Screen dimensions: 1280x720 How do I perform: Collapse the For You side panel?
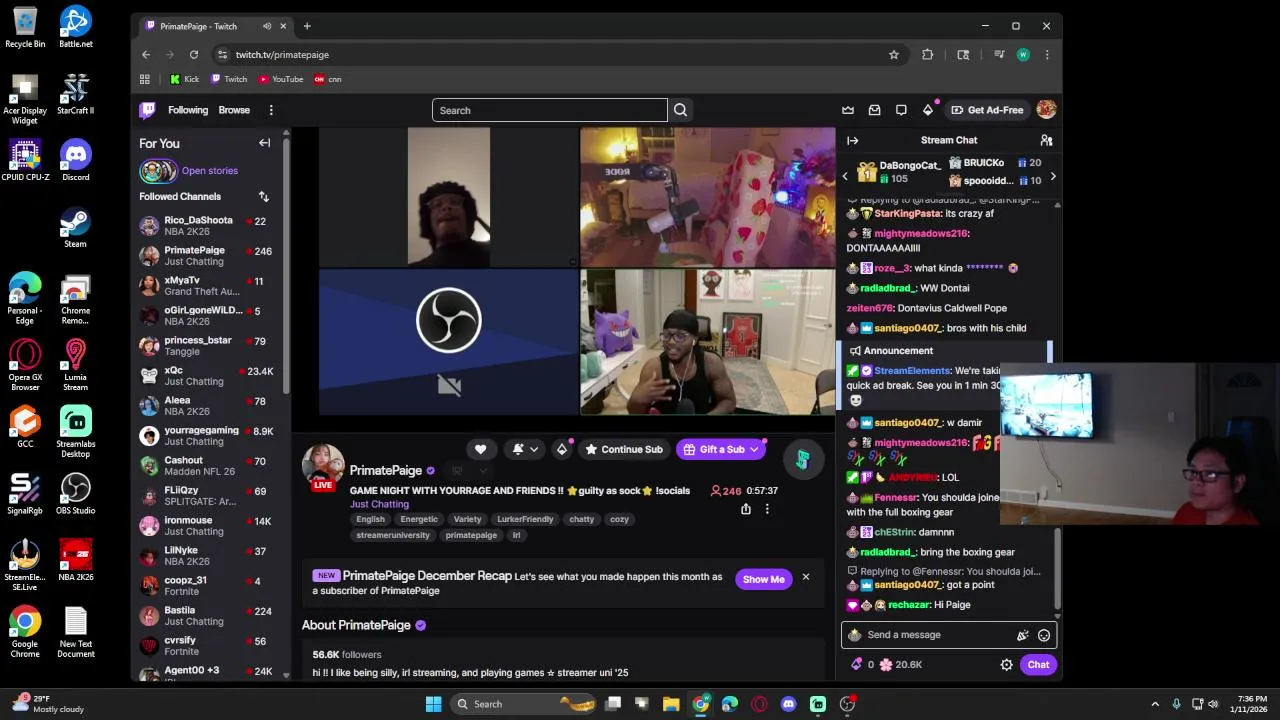coord(264,143)
